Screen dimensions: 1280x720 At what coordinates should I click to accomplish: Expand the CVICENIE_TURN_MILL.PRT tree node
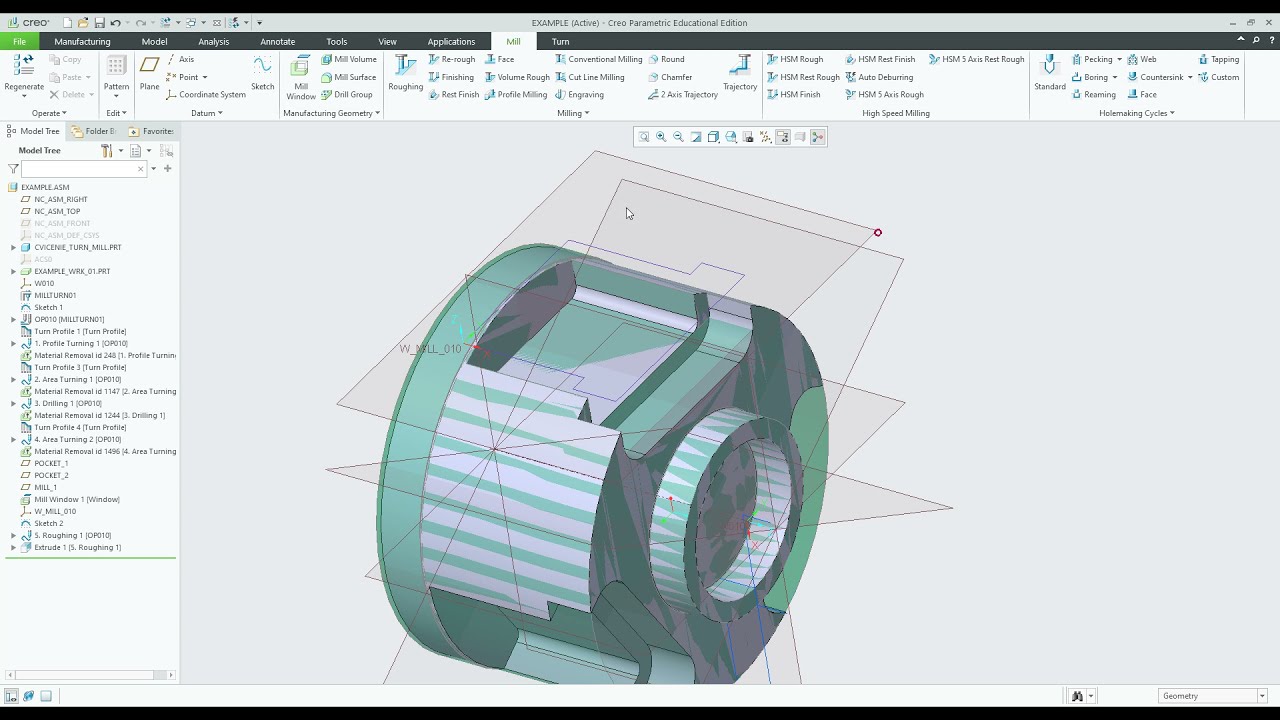[x=13, y=247]
